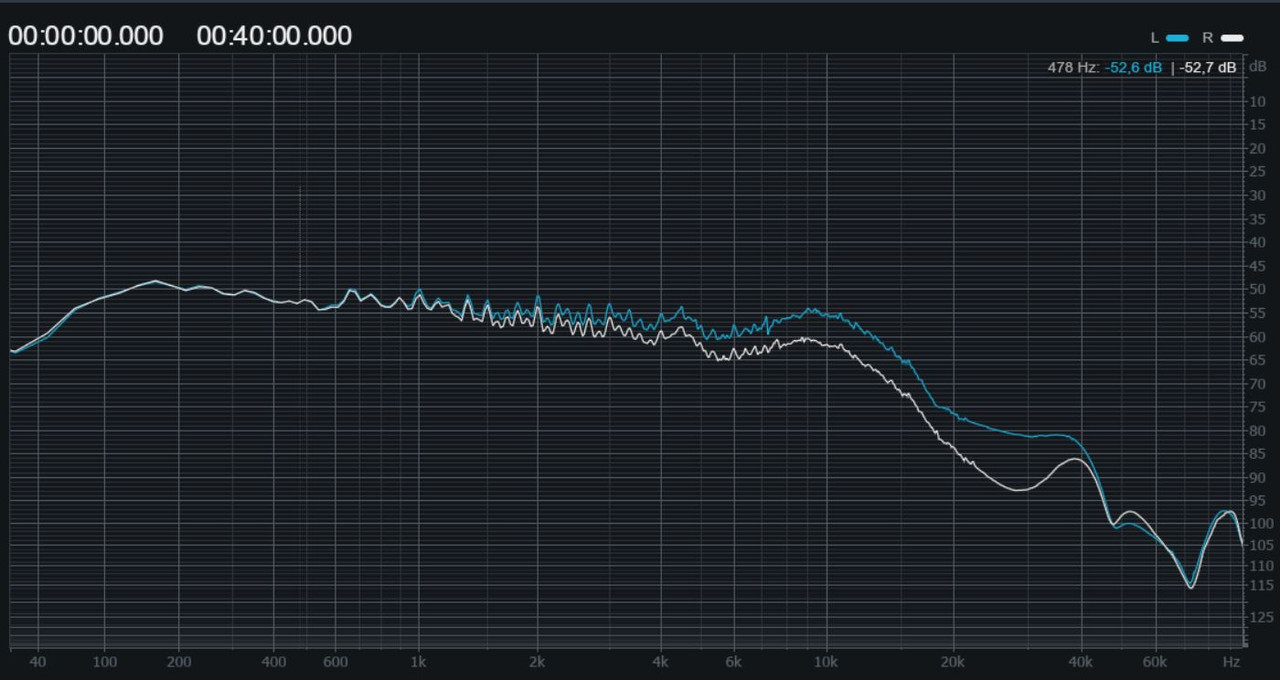
Task: Click the white R channel color swatch
Action: (x=1232, y=38)
